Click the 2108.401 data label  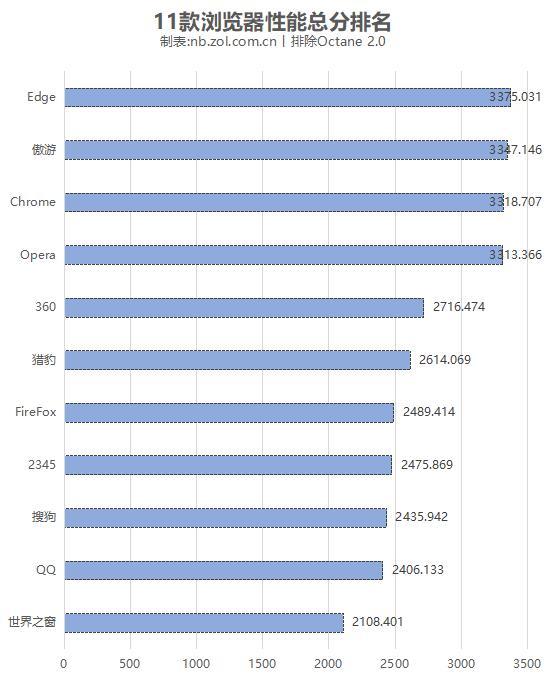378,622
